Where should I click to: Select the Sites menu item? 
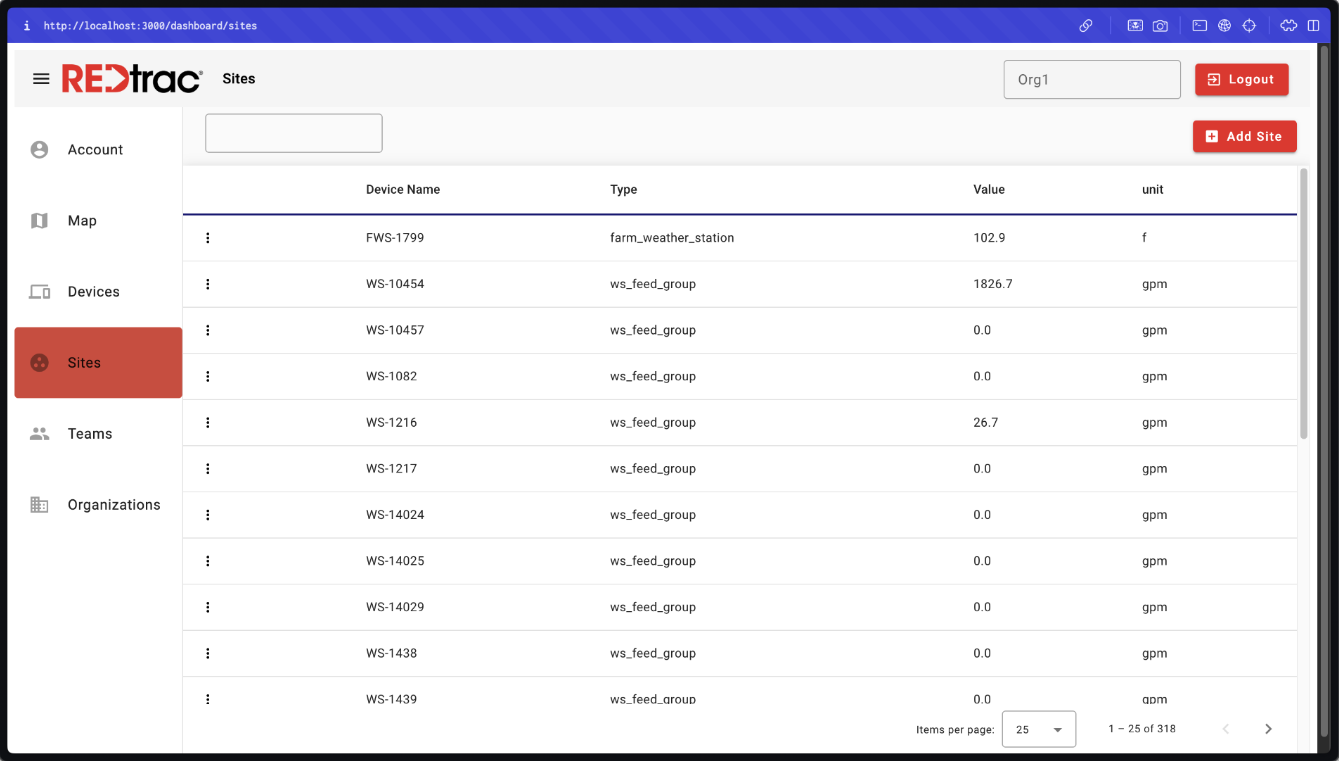coord(98,363)
